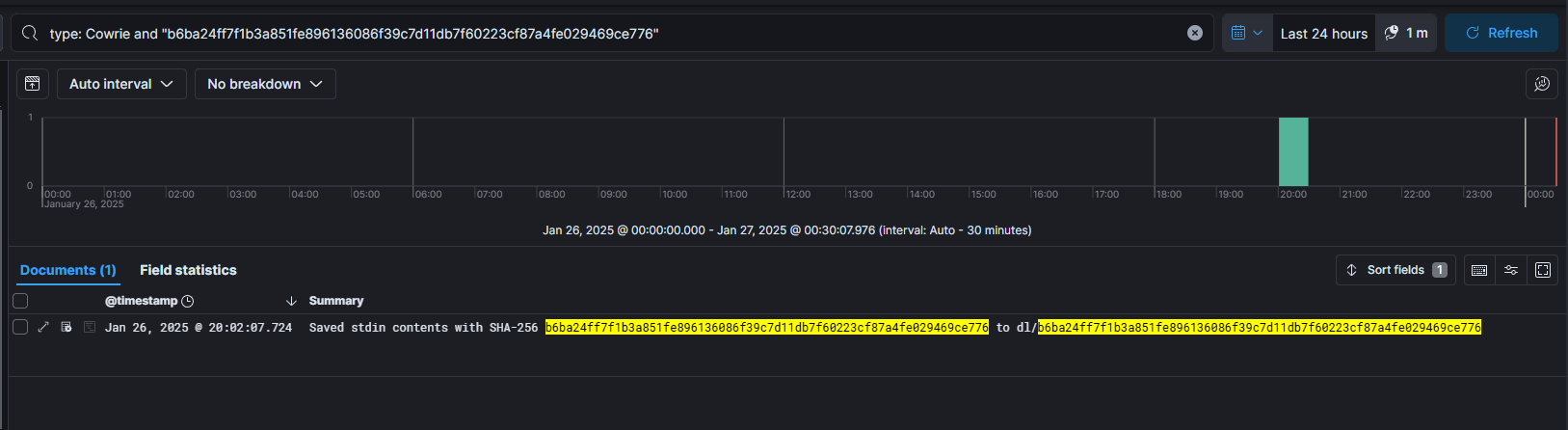Viewport: 1568px width, 430px height.
Task: Hide the chart using the toggle chart icon
Action: [32, 84]
